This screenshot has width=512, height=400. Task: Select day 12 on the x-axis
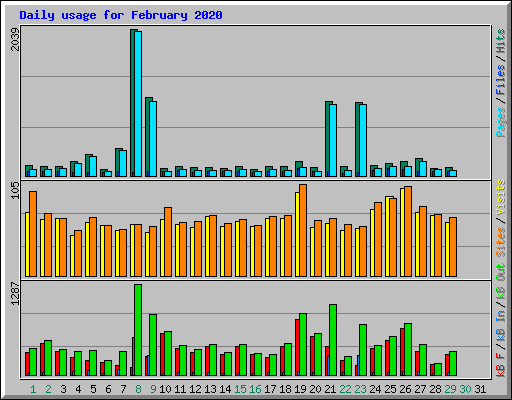pyautogui.click(x=195, y=389)
